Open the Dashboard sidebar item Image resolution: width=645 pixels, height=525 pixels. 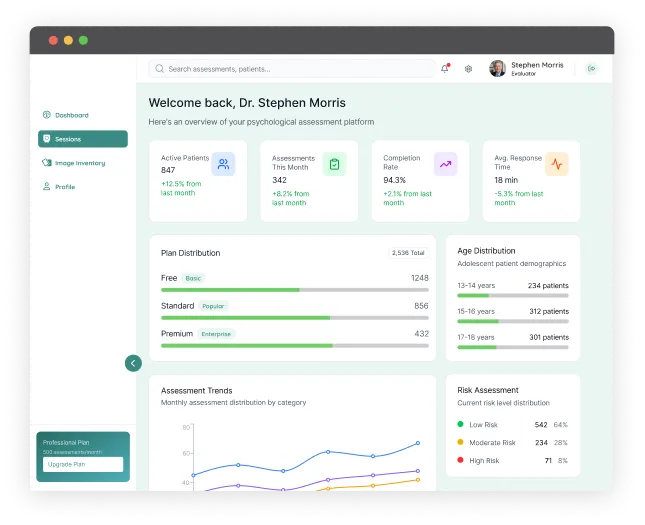(x=71, y=115)
